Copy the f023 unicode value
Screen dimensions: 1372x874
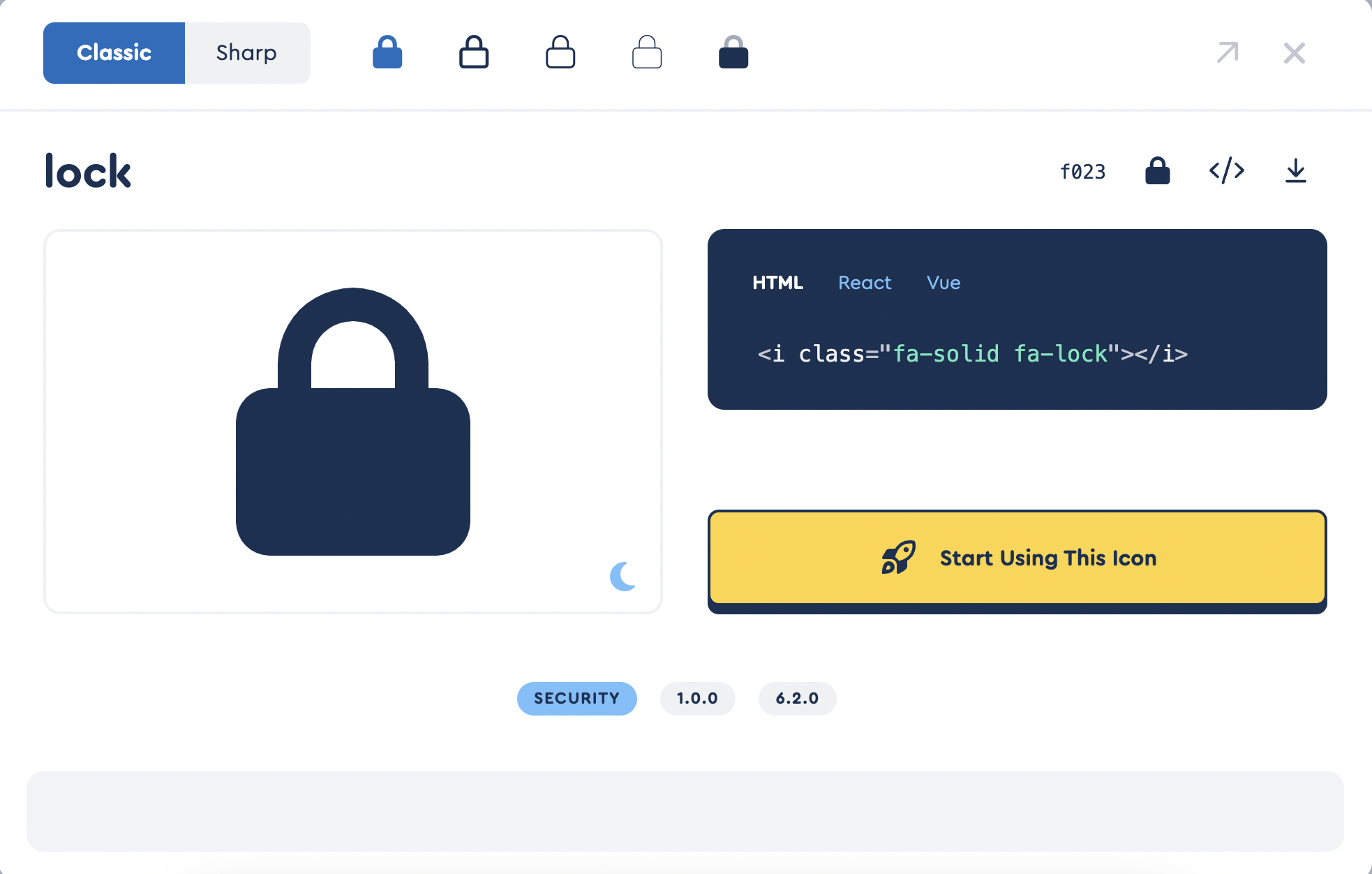point(1082,172)
